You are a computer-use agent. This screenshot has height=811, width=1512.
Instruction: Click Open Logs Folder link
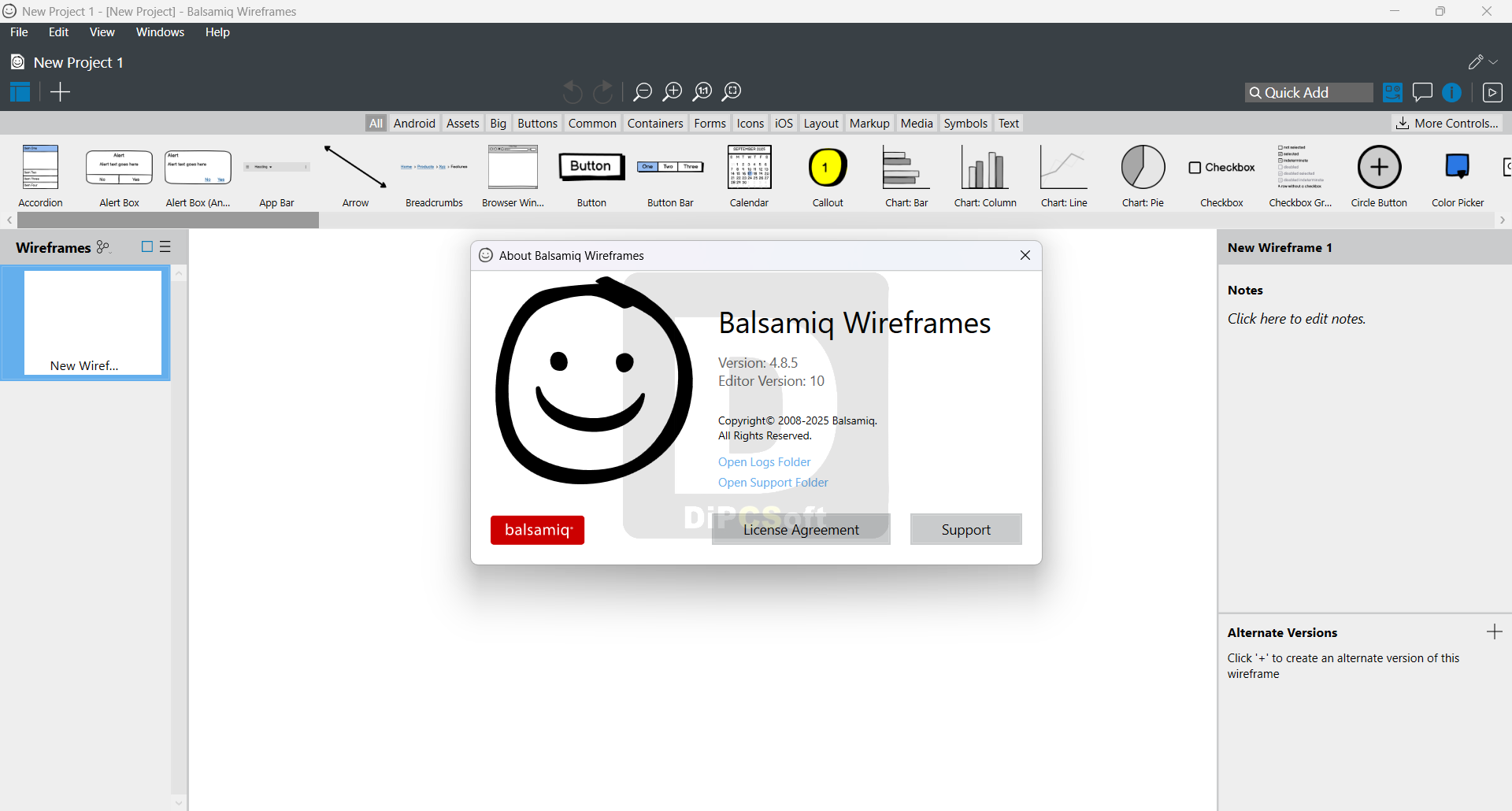coord(764,462)
